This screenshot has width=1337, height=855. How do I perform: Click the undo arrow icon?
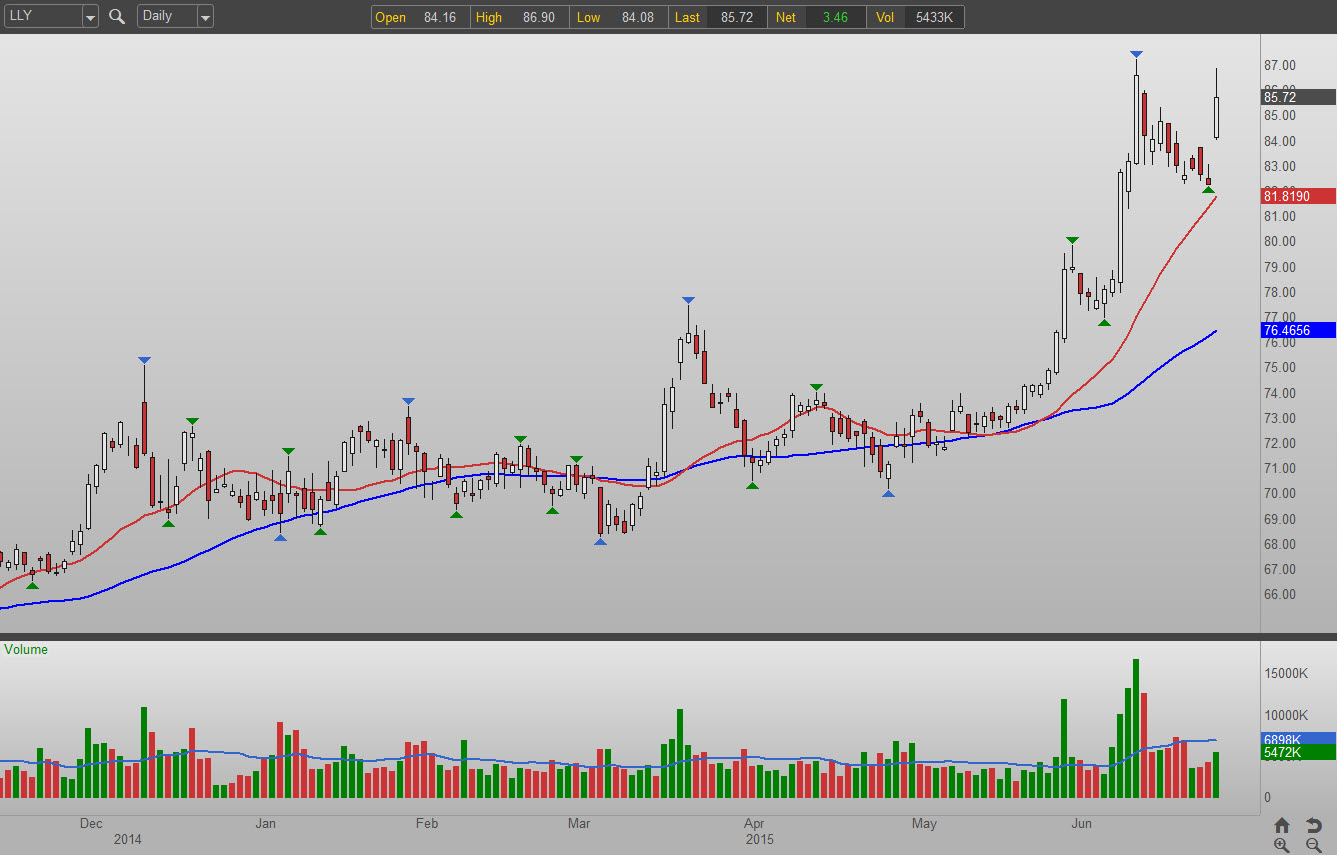1314,825
